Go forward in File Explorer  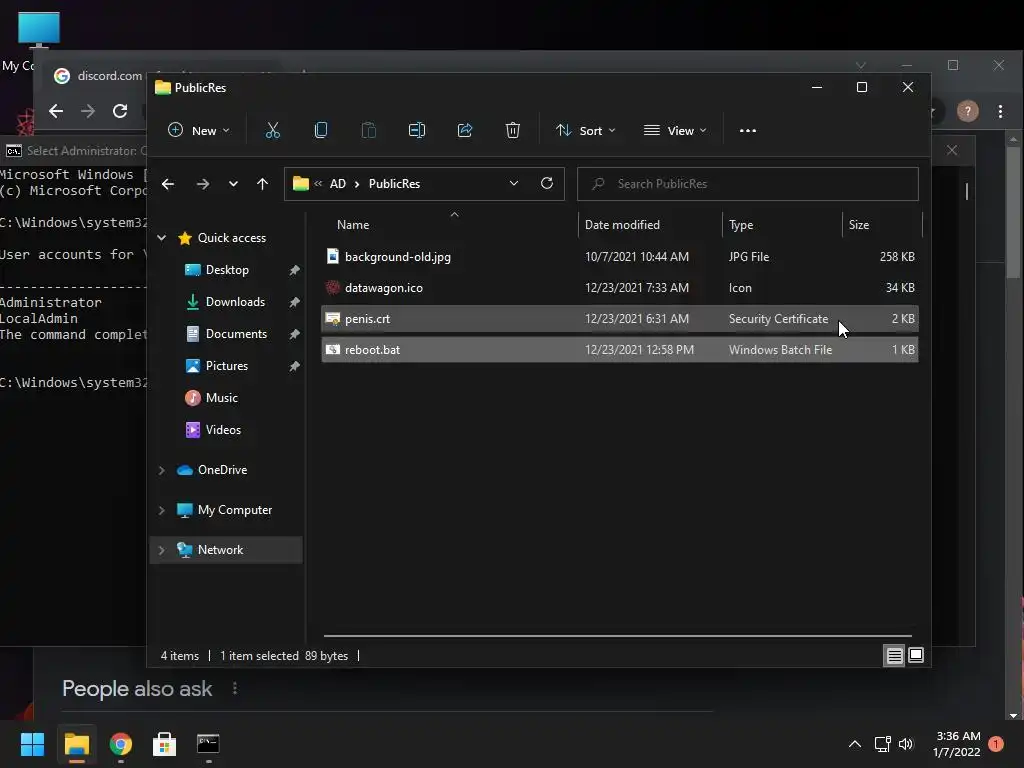(x=202, y=184)
